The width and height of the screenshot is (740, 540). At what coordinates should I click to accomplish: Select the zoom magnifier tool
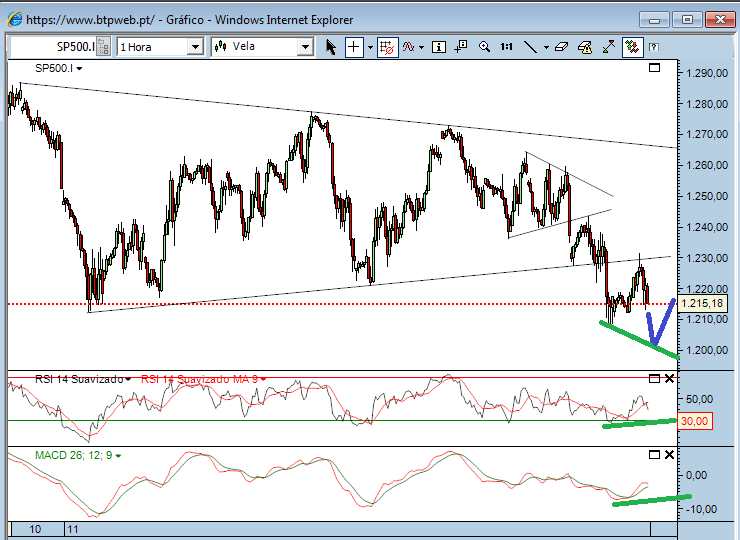[484, 46]
